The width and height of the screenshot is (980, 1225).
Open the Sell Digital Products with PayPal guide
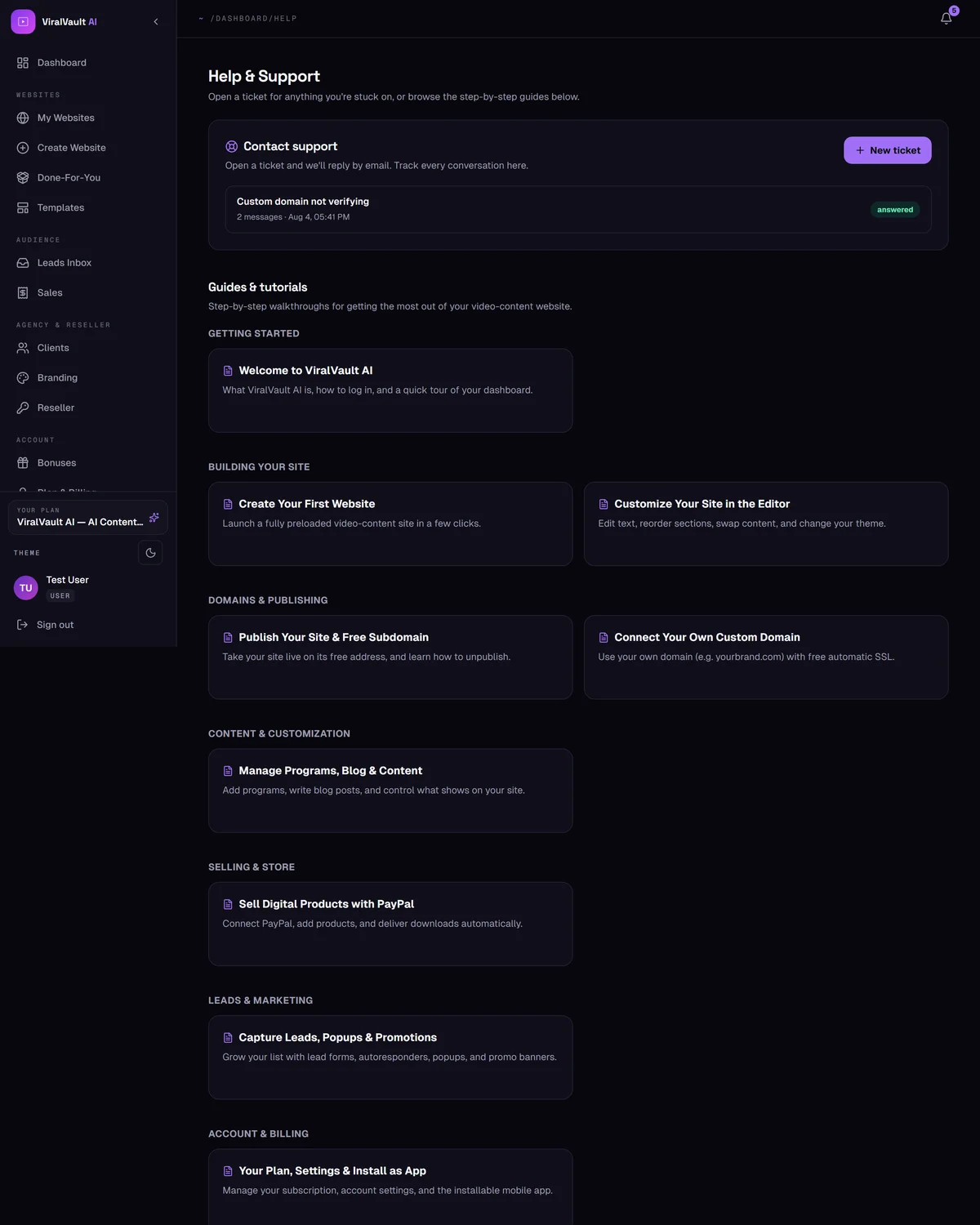click(x=390, y=924)
